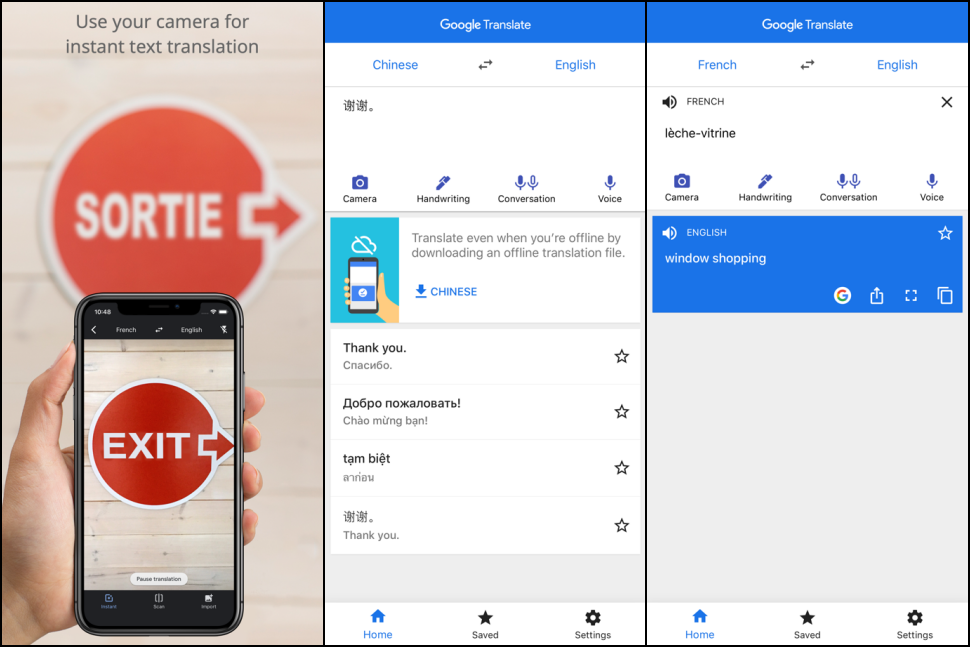This screenshot has width=970, height=647.
Task: Open the Thank you. Спасибо. history entry
Action: 485,357
